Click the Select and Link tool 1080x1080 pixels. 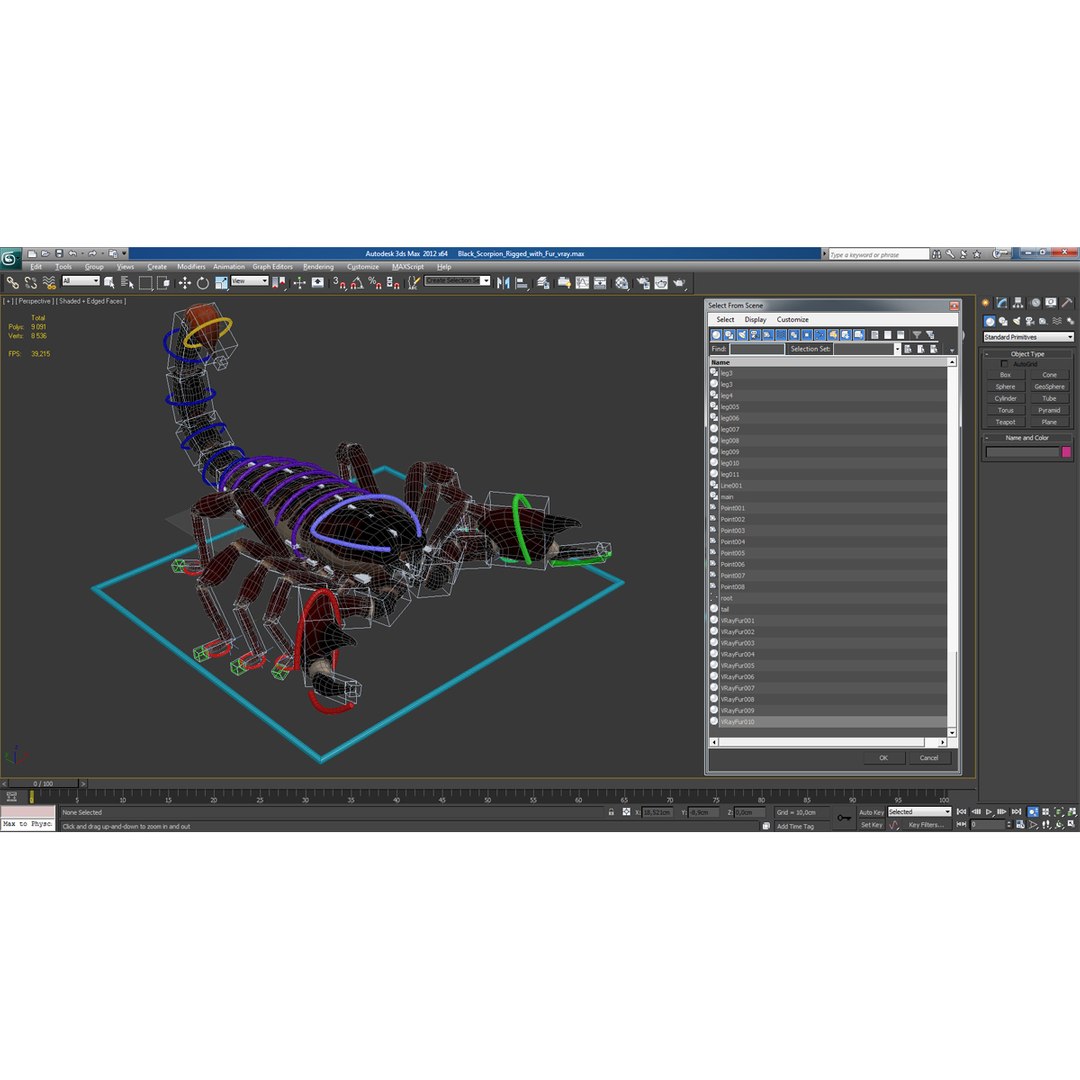pyautogui.click(x=12, y=282)
